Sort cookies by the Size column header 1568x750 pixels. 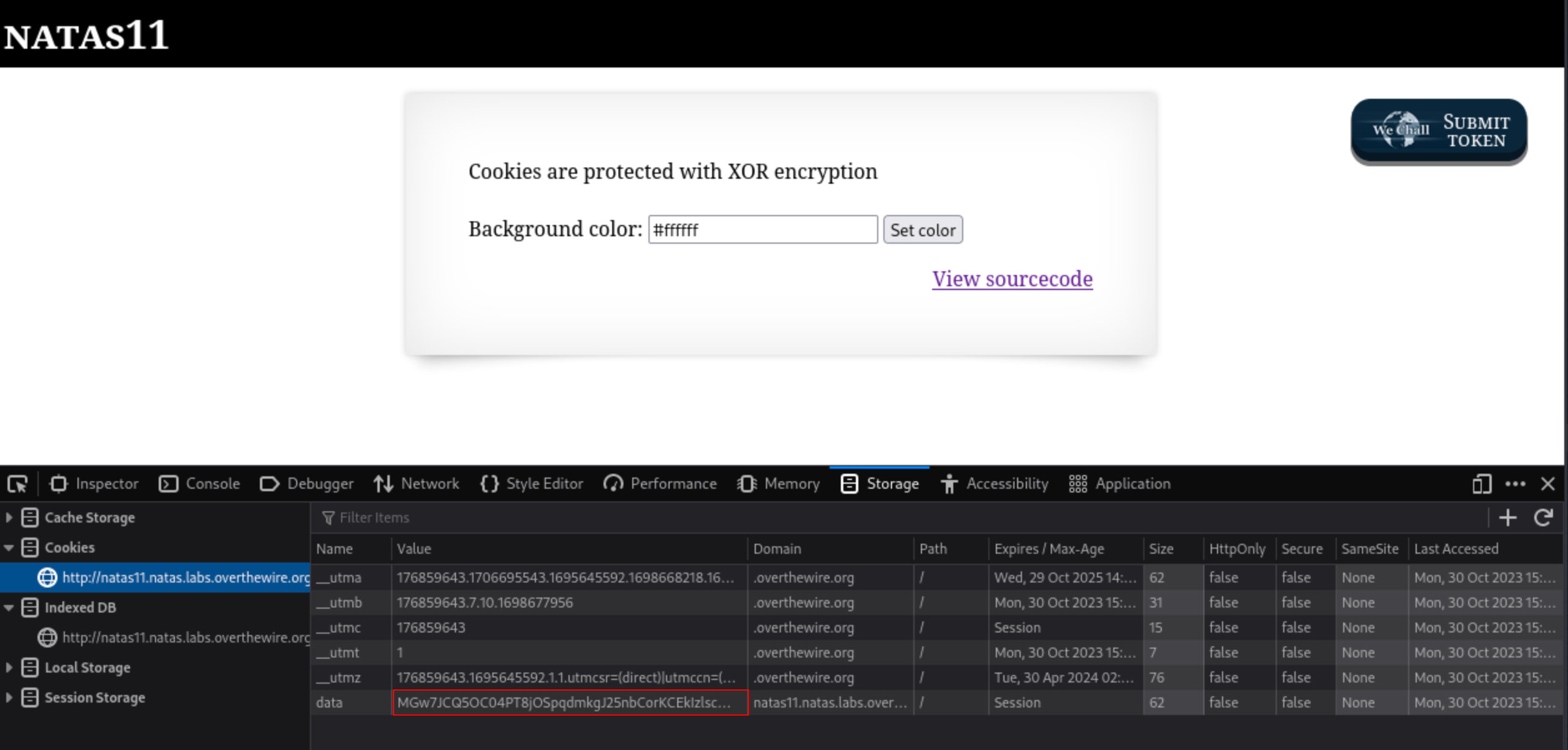[1161, 549]
